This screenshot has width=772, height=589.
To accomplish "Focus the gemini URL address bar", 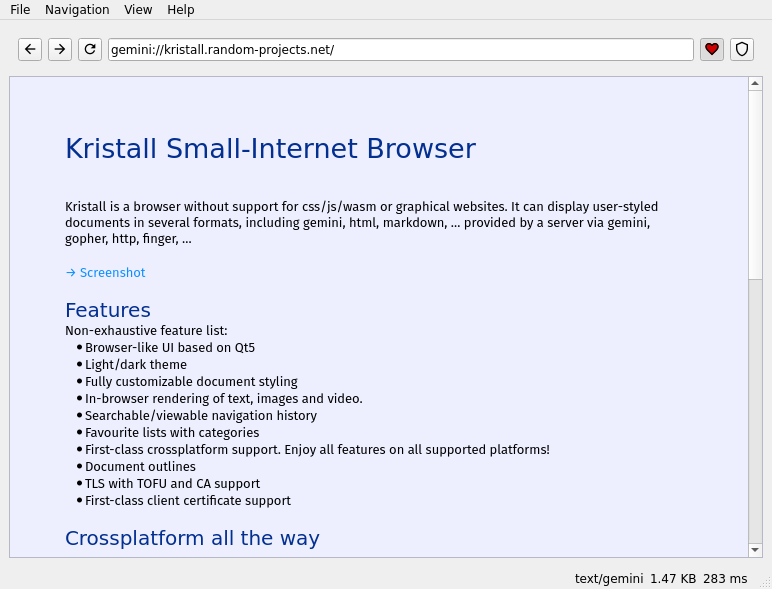I will [400, 49].
